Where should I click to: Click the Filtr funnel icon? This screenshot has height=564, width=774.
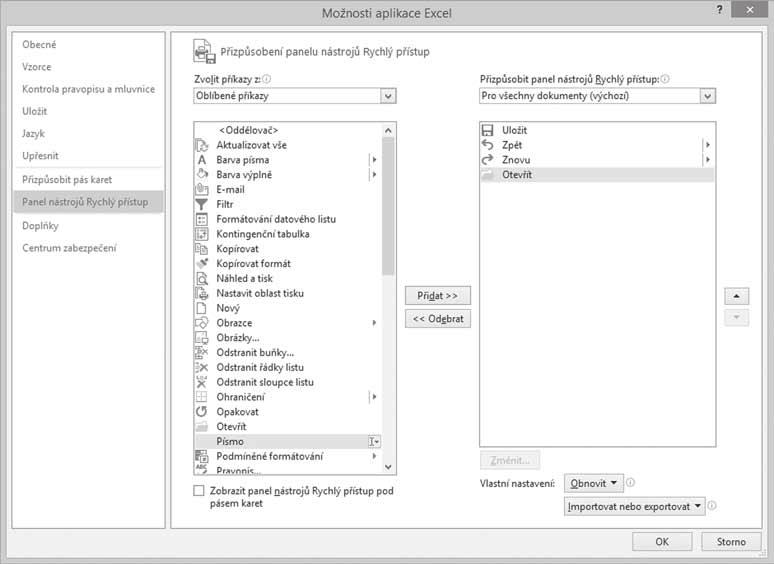pyautogui.click(x=202, y=204)
